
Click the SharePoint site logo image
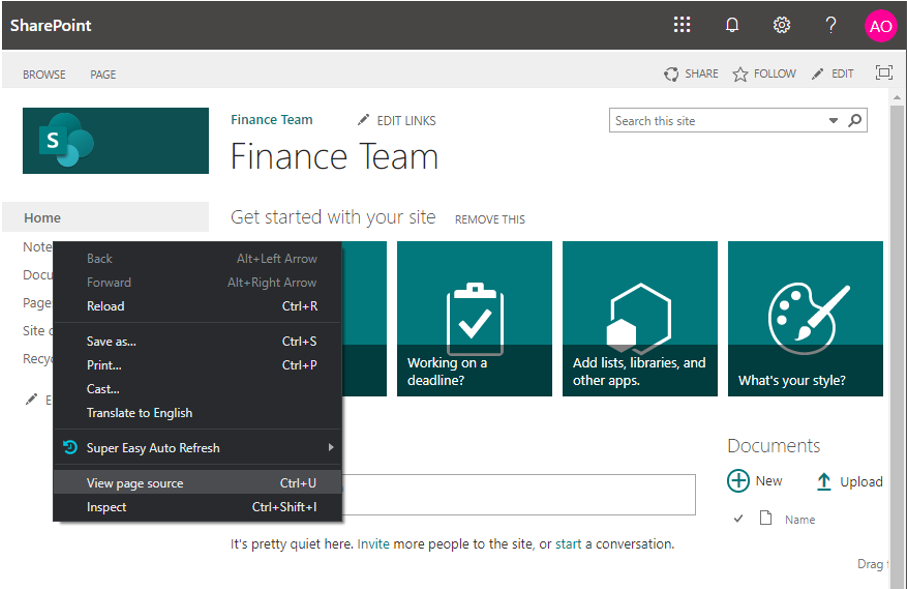(116, 141)
